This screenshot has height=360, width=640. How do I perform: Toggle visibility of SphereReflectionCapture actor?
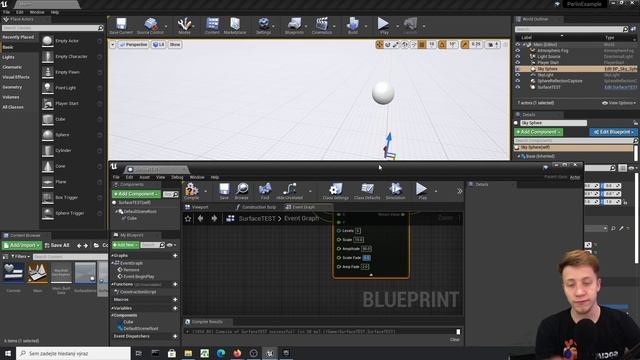(x=518, y=81)
